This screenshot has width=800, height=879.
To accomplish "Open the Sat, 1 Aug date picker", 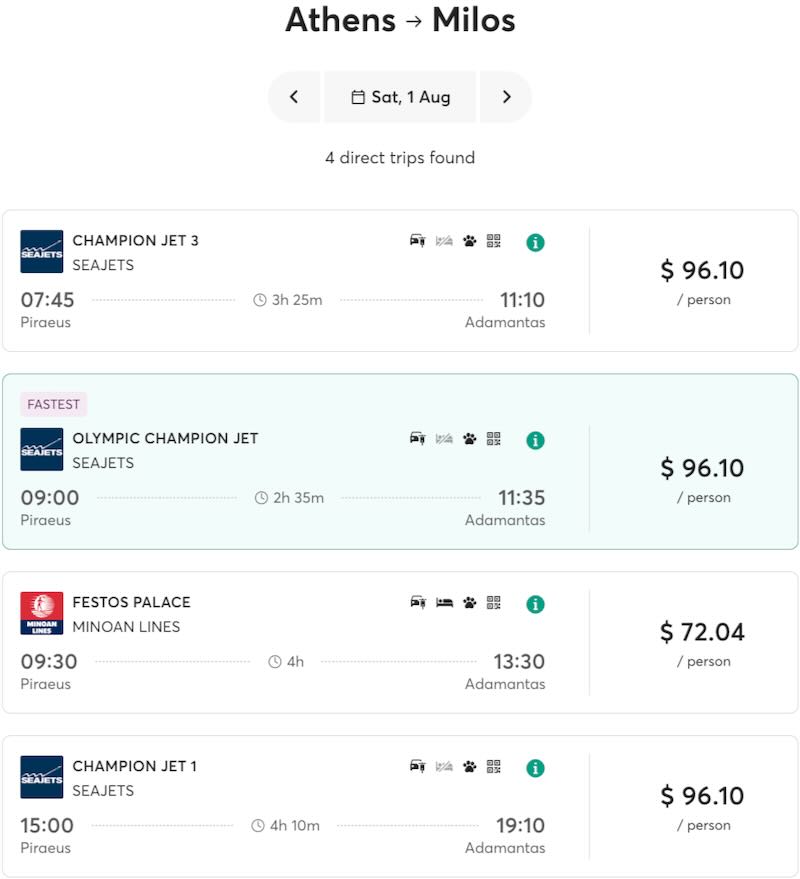I will [x=400, y=97].
